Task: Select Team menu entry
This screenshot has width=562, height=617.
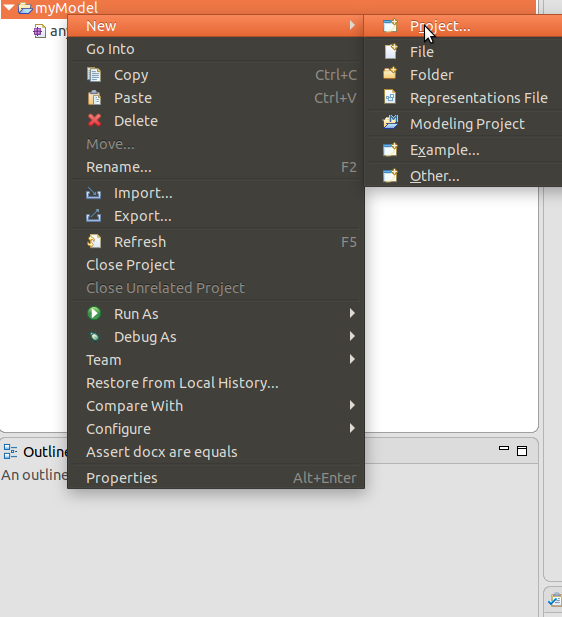Action: click(216, 360)
